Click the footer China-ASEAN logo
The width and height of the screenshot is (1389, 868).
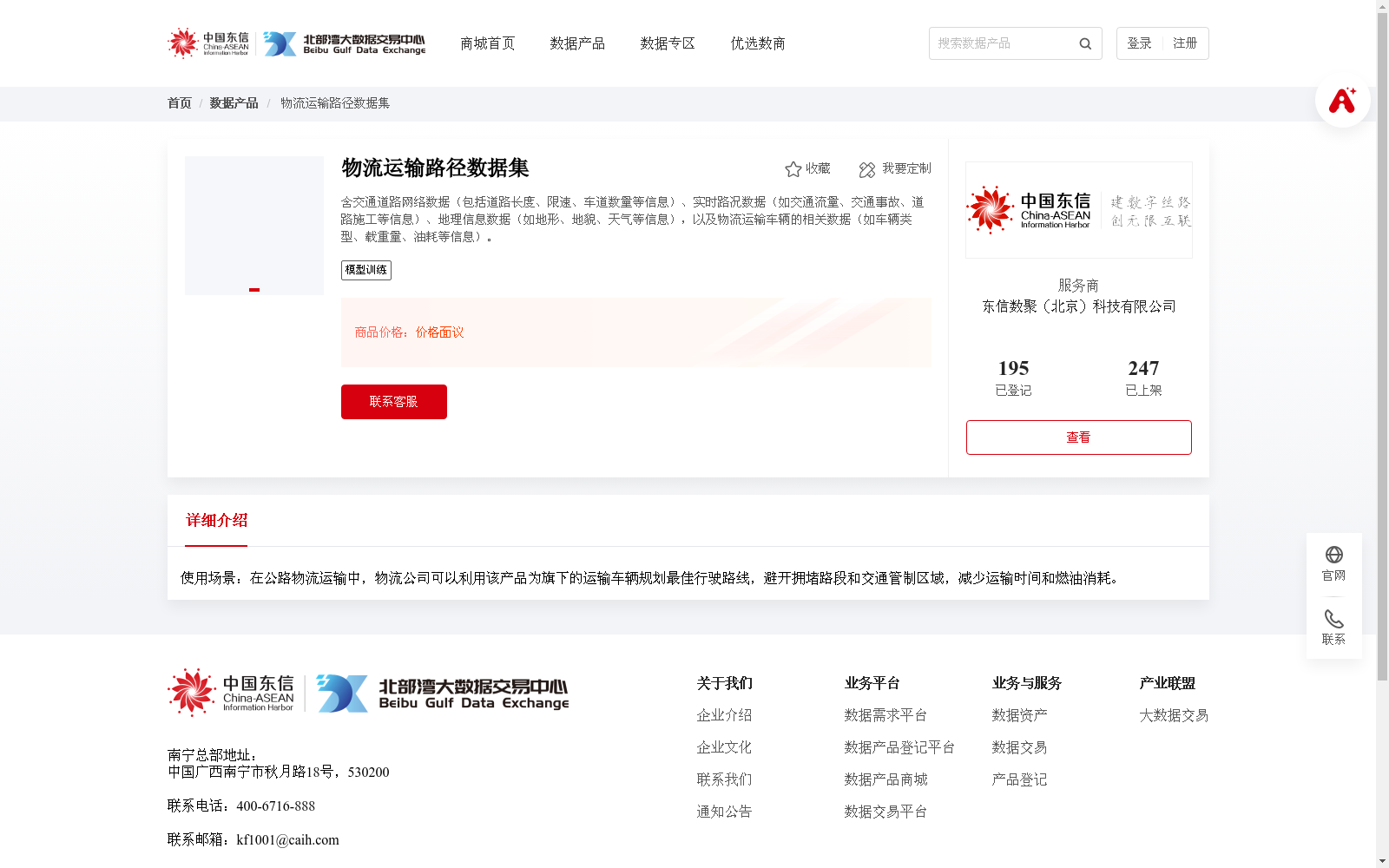231,693
